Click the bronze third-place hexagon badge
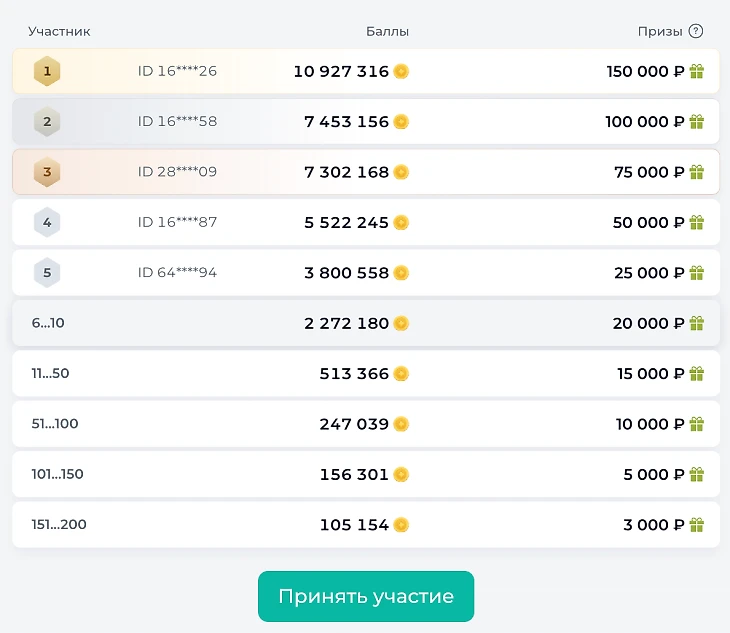 click(x=47, y=172)
